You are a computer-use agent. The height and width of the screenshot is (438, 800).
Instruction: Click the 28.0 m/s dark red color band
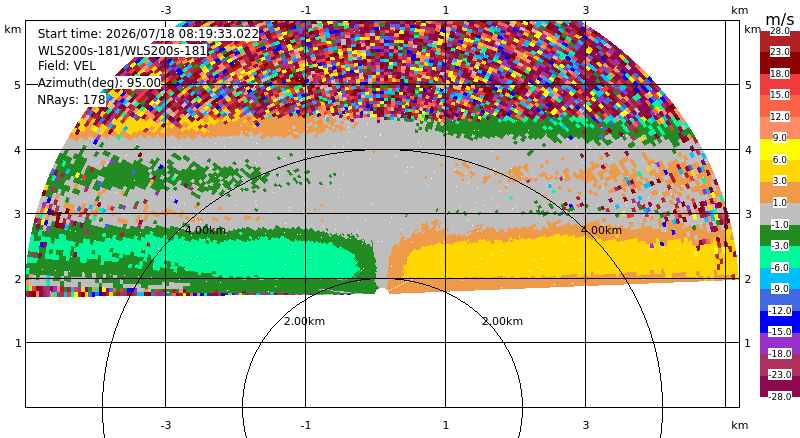click(x=780, y=42)
